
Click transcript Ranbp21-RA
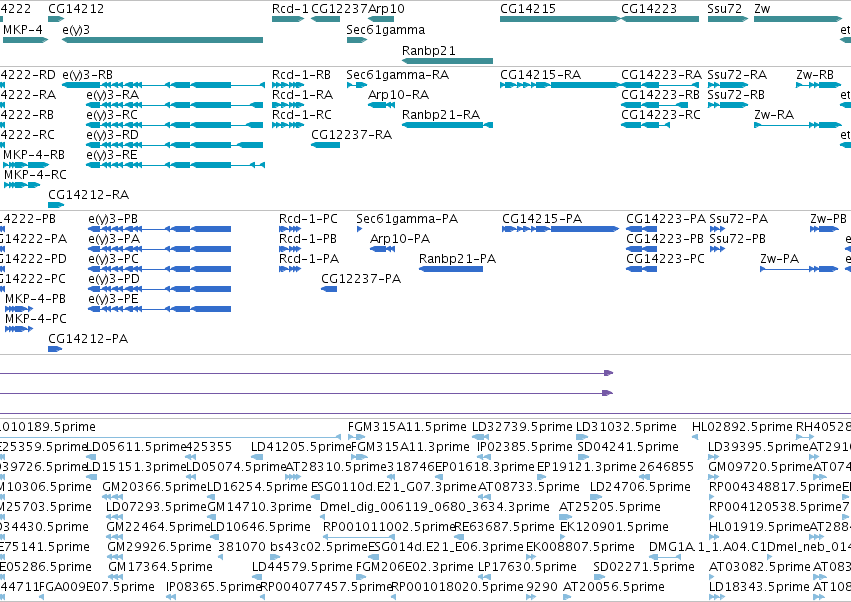pyautogui.click(x=447, y=125)
